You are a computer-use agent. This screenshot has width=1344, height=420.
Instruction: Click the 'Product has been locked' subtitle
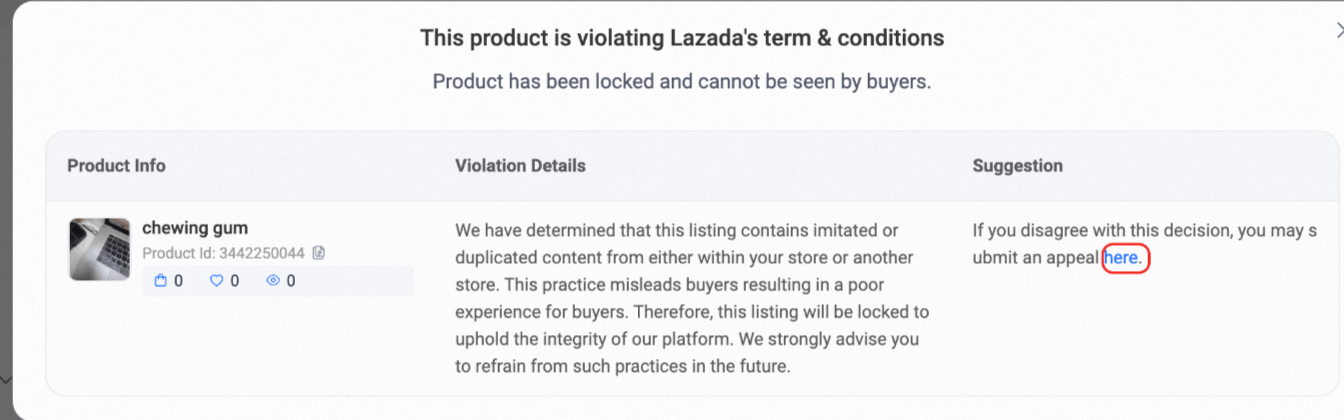point(682,81)
